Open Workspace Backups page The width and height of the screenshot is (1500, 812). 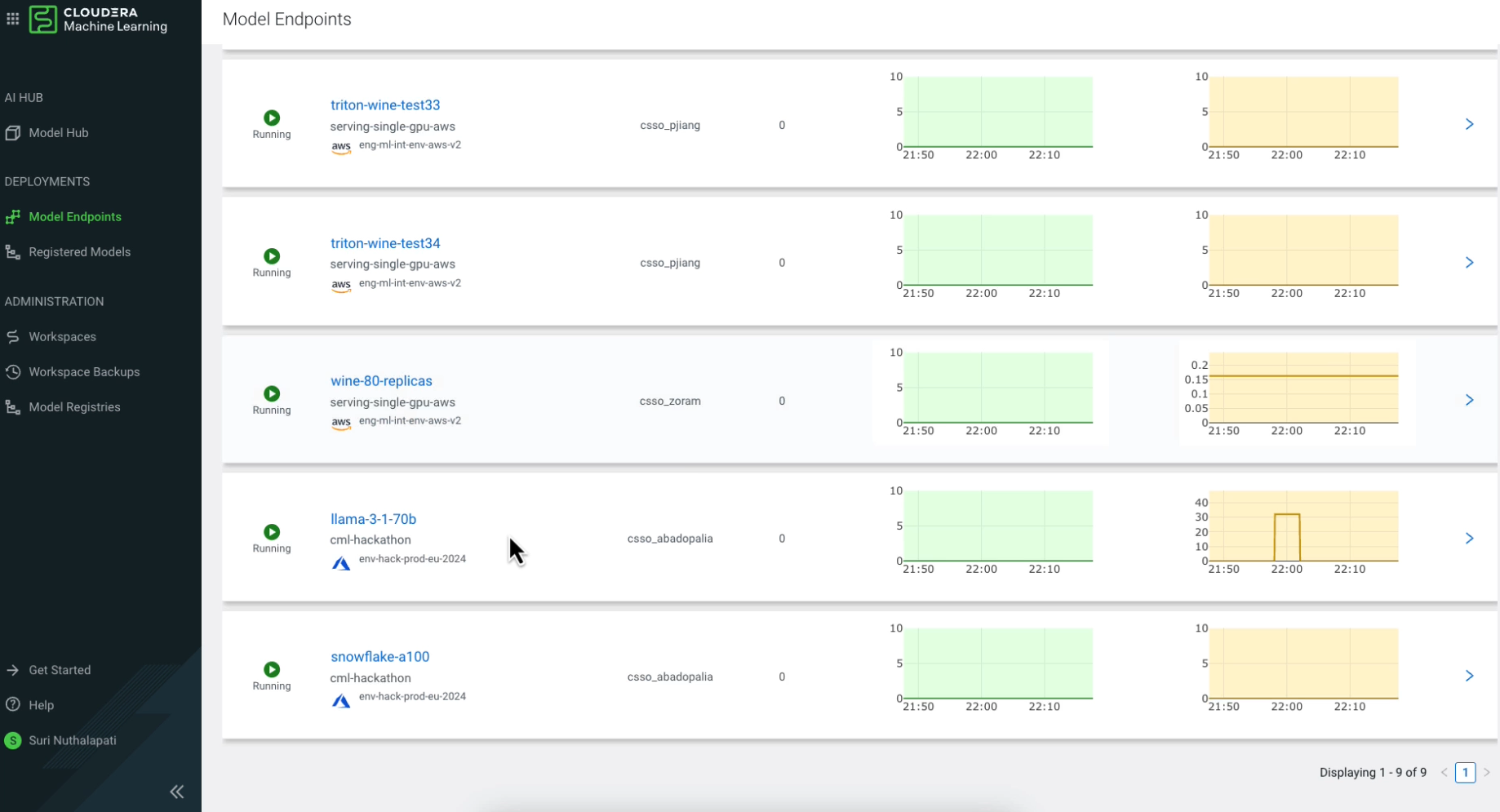point(84,371)
